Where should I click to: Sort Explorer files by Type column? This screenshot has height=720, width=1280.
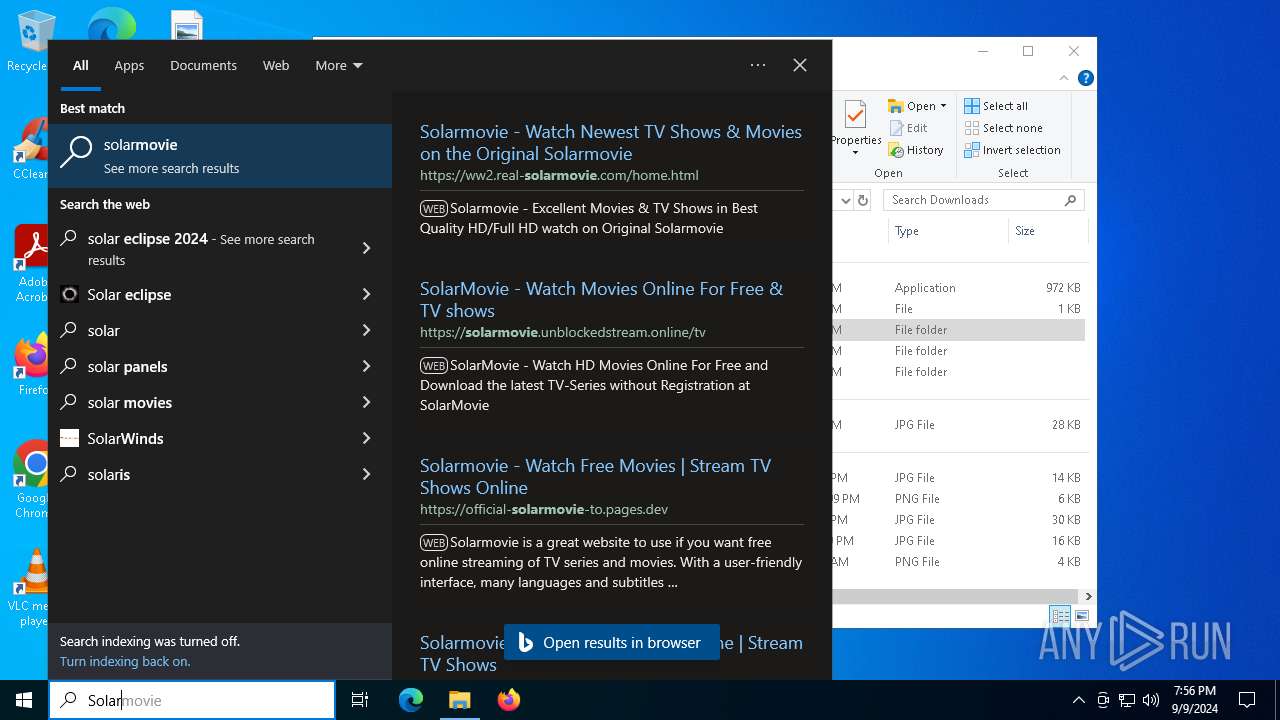(x=948, y=231)
